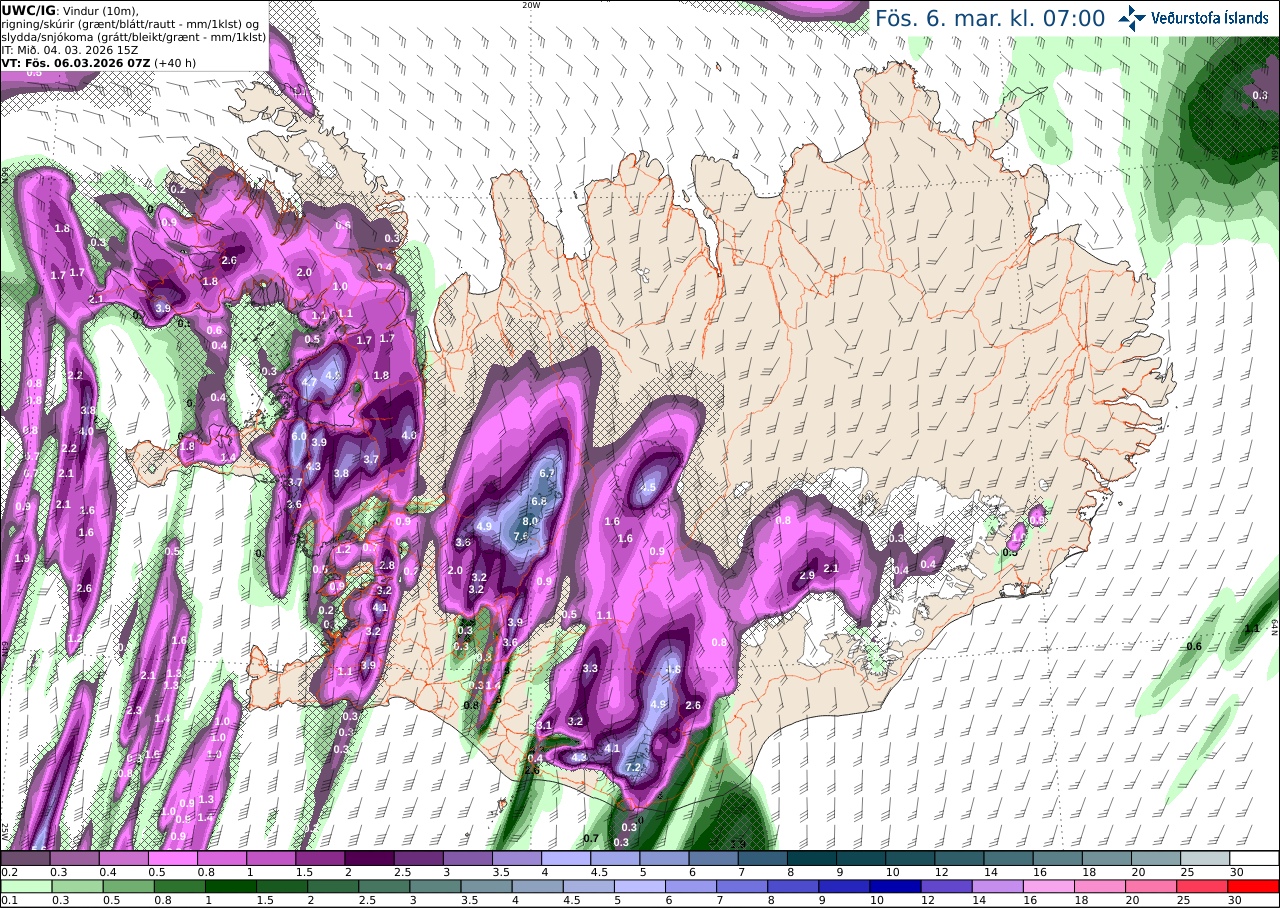Click the 2.9 precipitation value on the map
The width and height of the screenshot is (1280, 908).
(x=808, y=575)
